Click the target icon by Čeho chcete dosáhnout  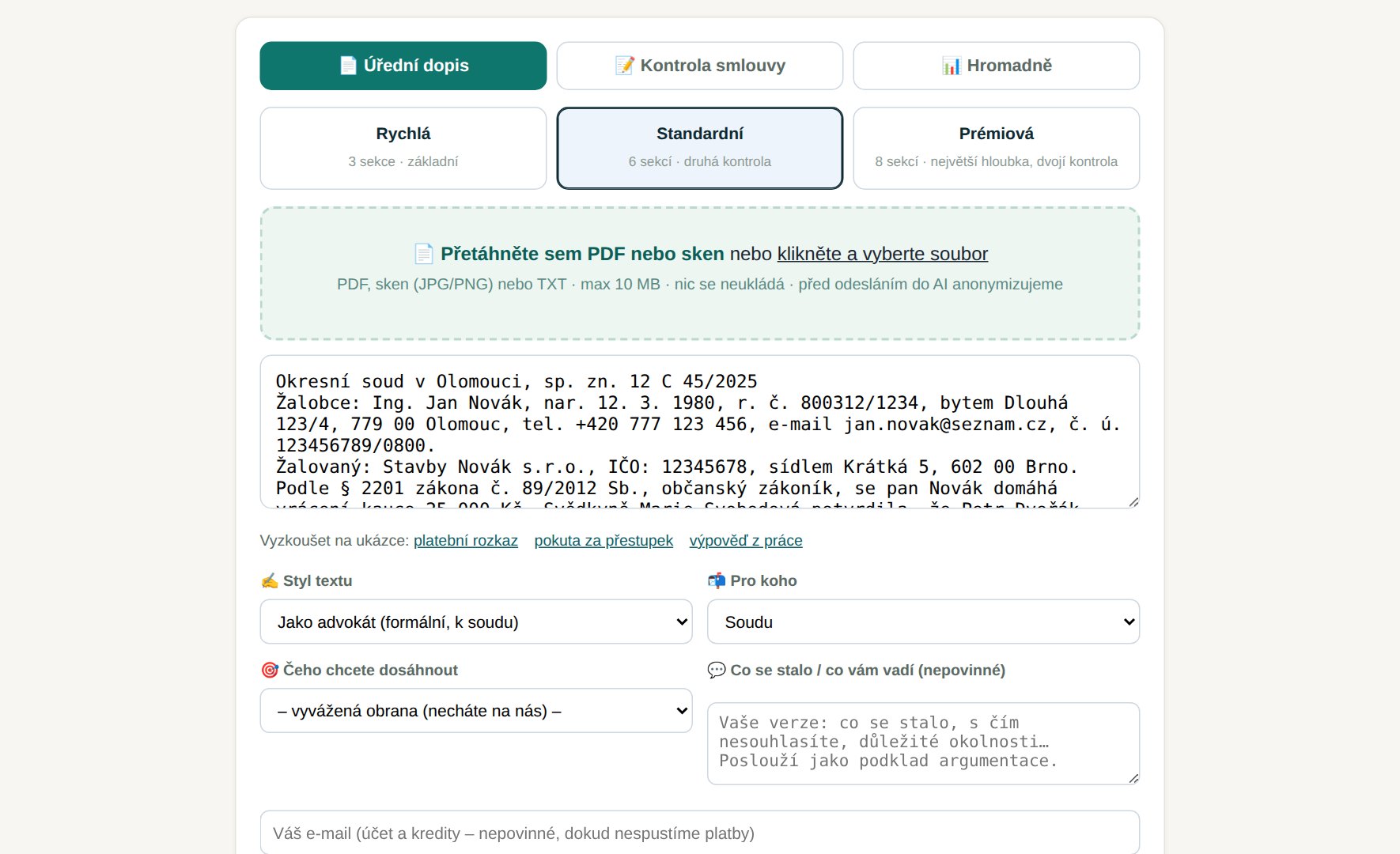point(270,671)
